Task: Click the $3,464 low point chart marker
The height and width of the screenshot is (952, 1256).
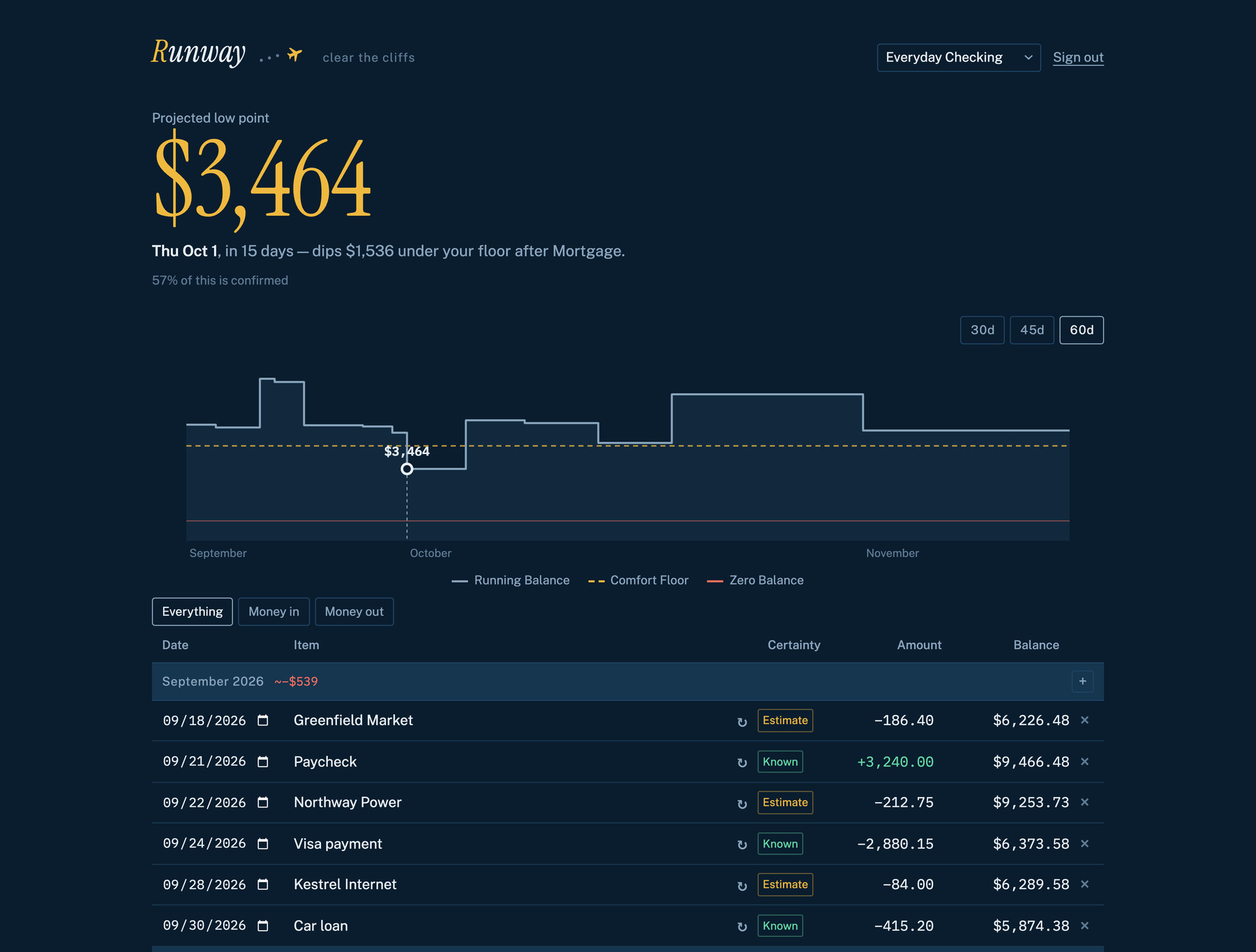Action: pos(407,469)
